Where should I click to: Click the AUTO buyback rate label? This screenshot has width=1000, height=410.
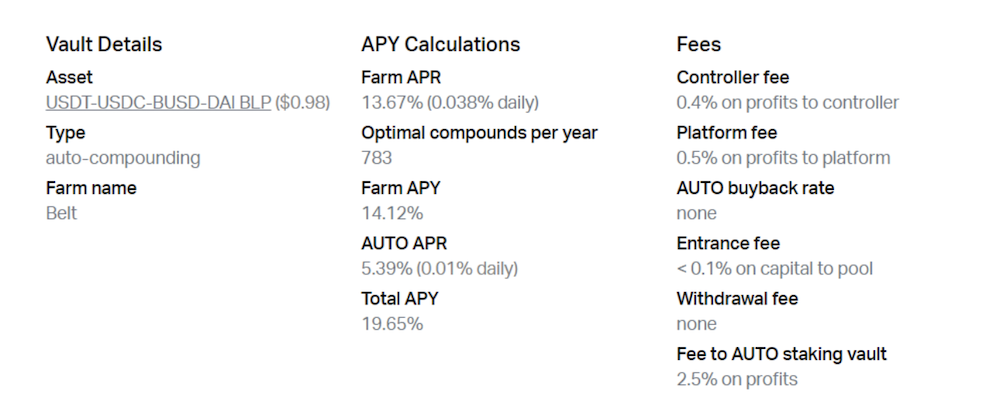(x=755, y=188)
